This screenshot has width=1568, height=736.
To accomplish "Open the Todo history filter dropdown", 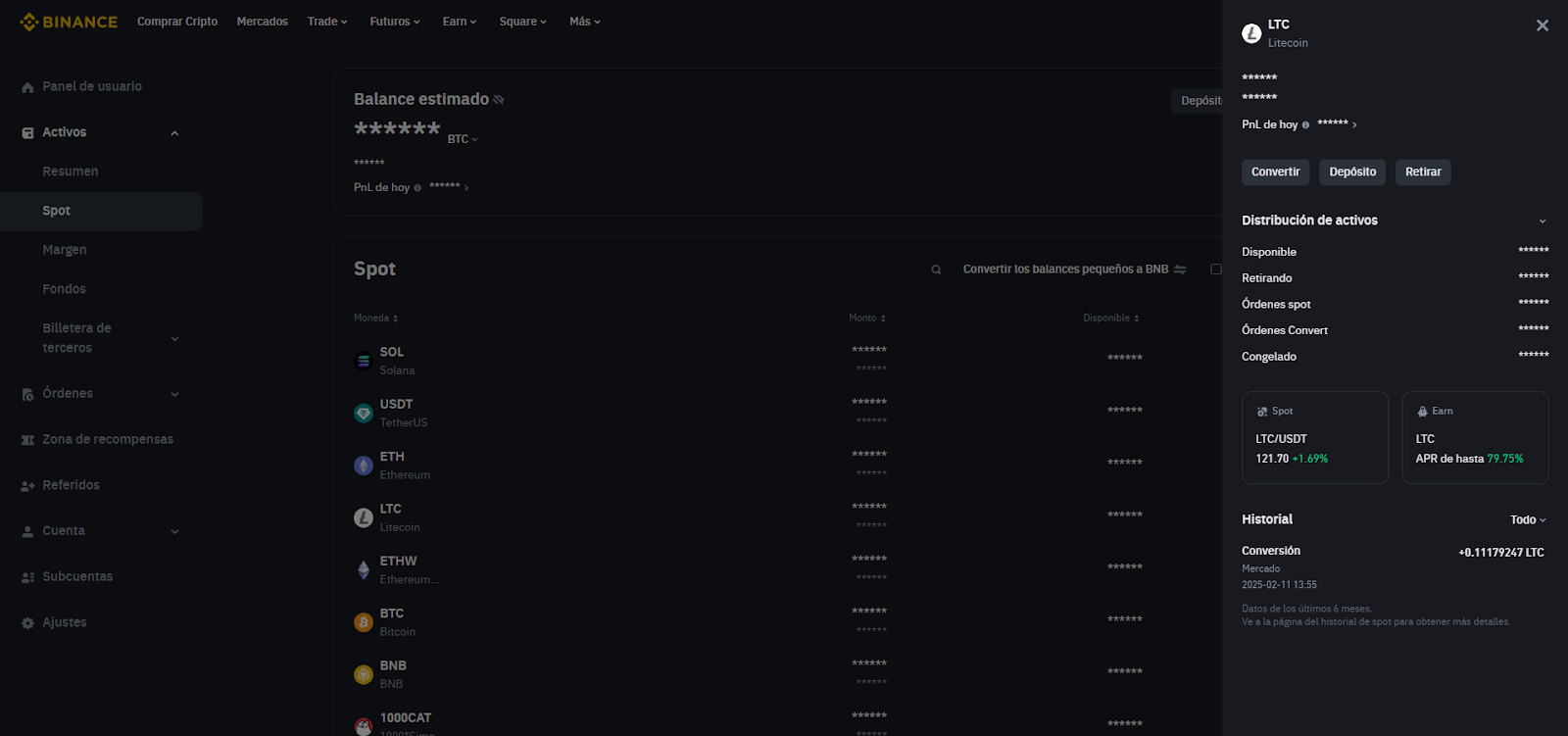I will 1527,520.
